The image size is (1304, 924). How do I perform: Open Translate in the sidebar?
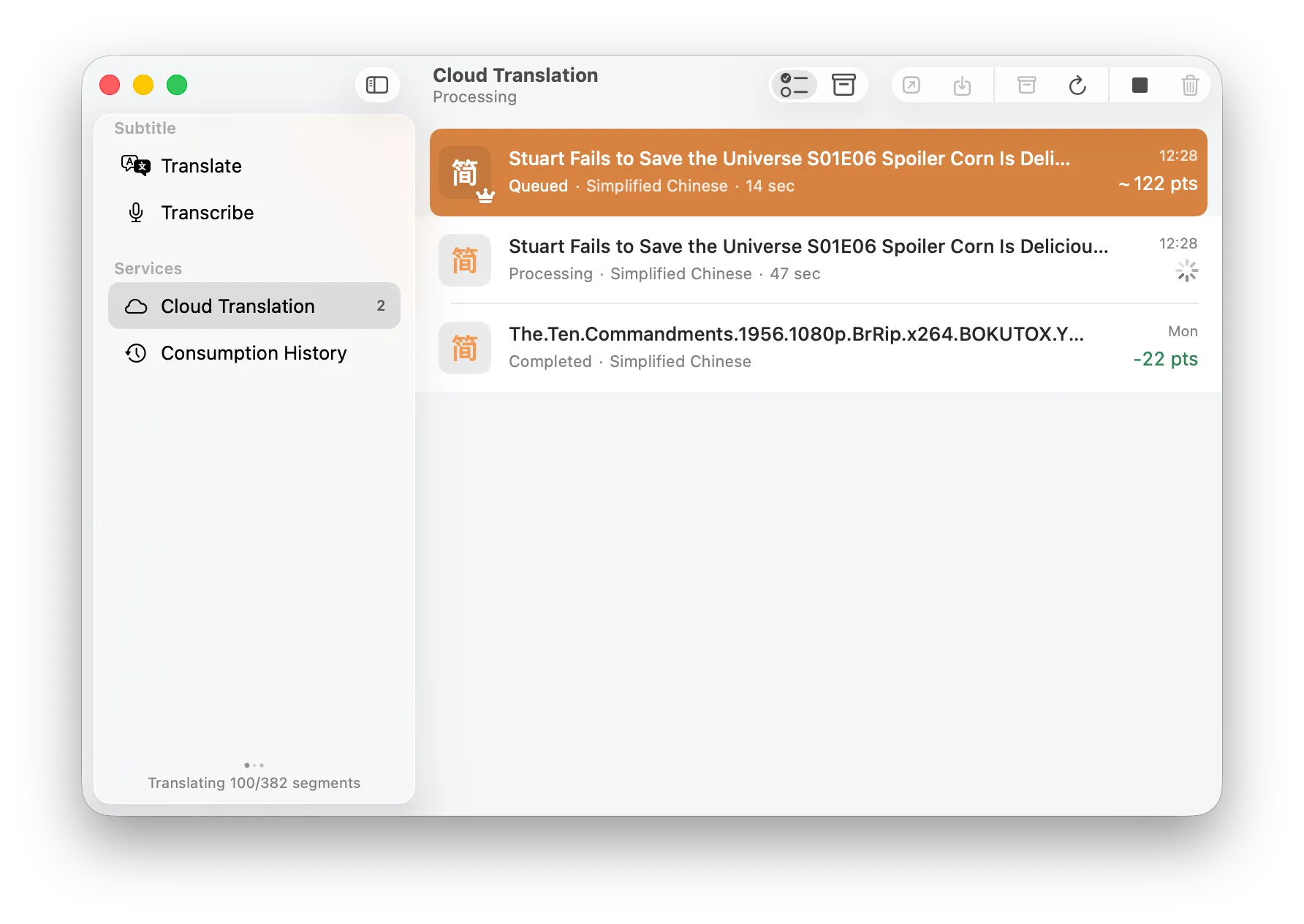(x=254, y=166)
